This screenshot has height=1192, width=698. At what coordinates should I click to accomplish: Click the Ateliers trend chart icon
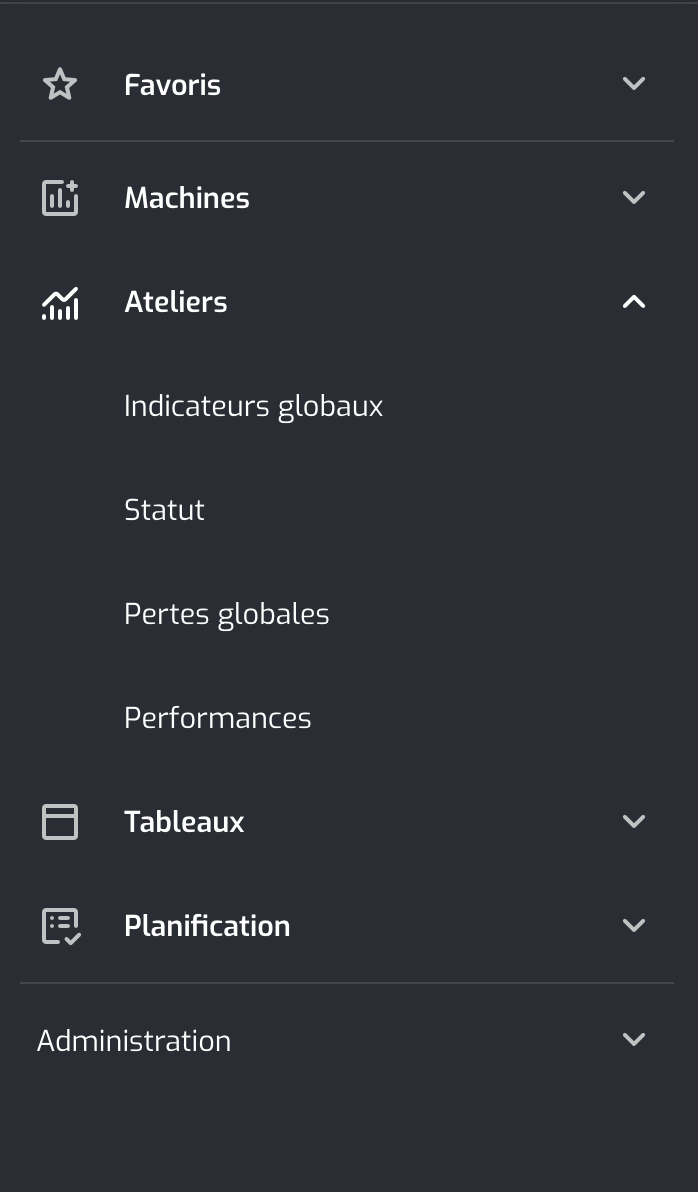[60, 303]
